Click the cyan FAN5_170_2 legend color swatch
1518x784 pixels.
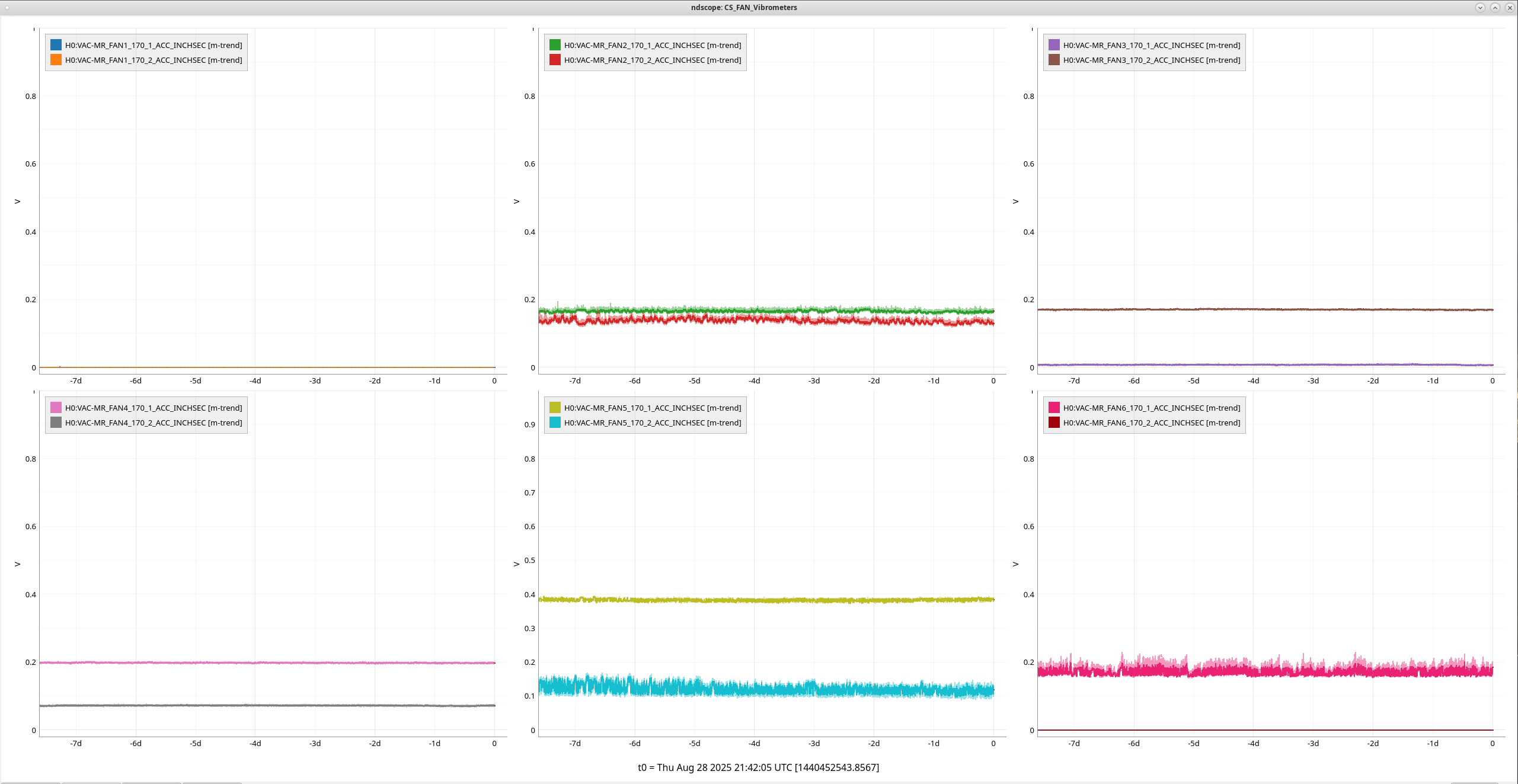555,423
